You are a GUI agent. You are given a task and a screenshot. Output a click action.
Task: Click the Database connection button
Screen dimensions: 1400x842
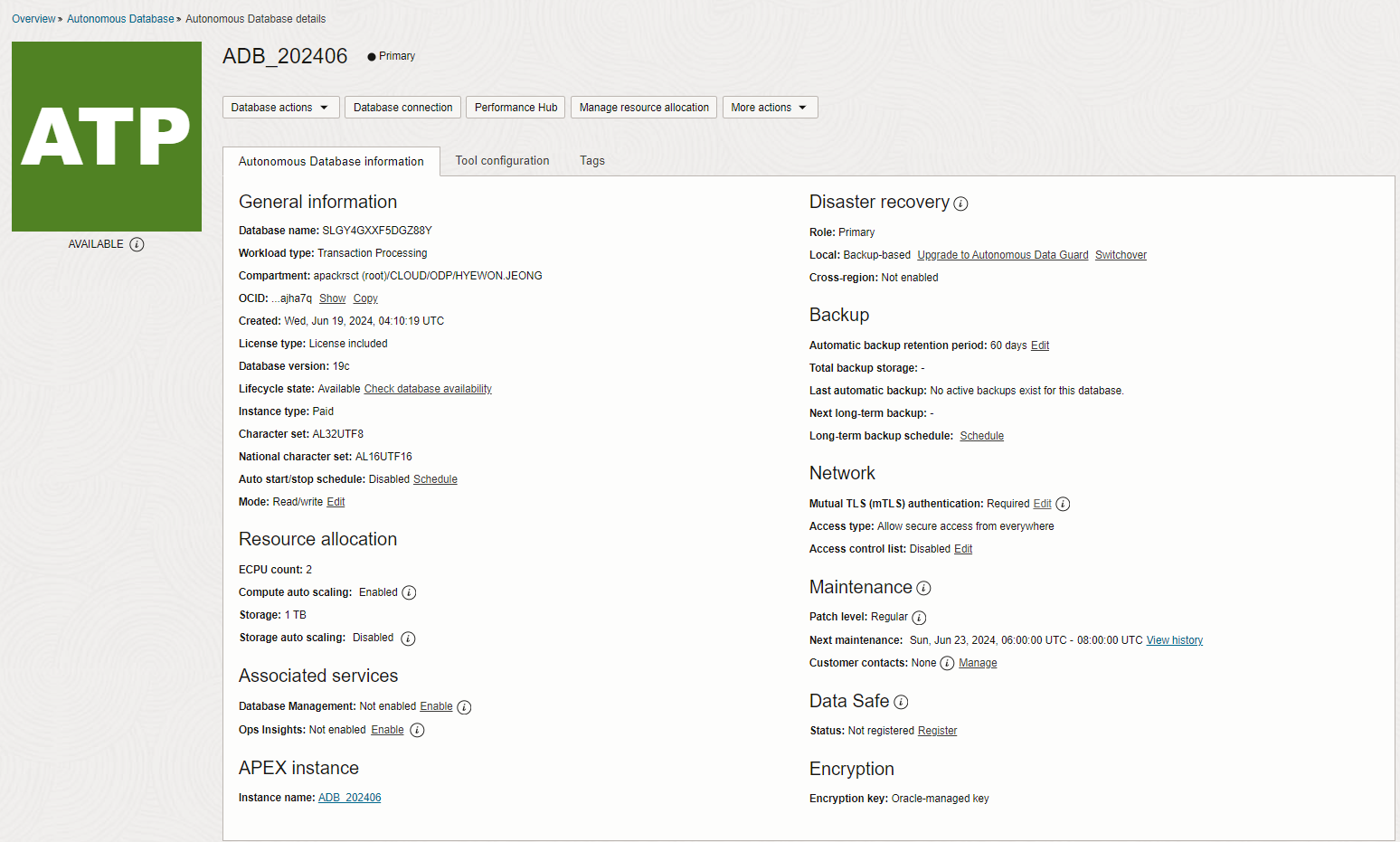click(x=403, y=108)
